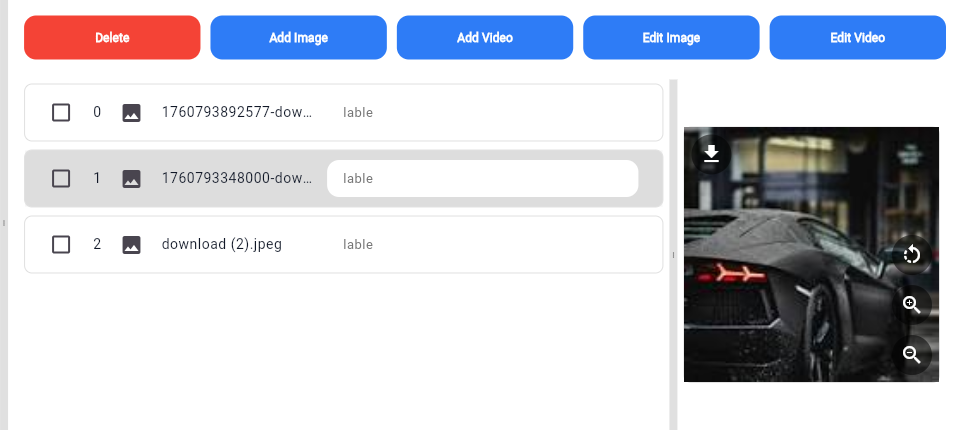Screen dimensions: 965x430
Task: Download the previewed car image
Action: click(711, 153)
